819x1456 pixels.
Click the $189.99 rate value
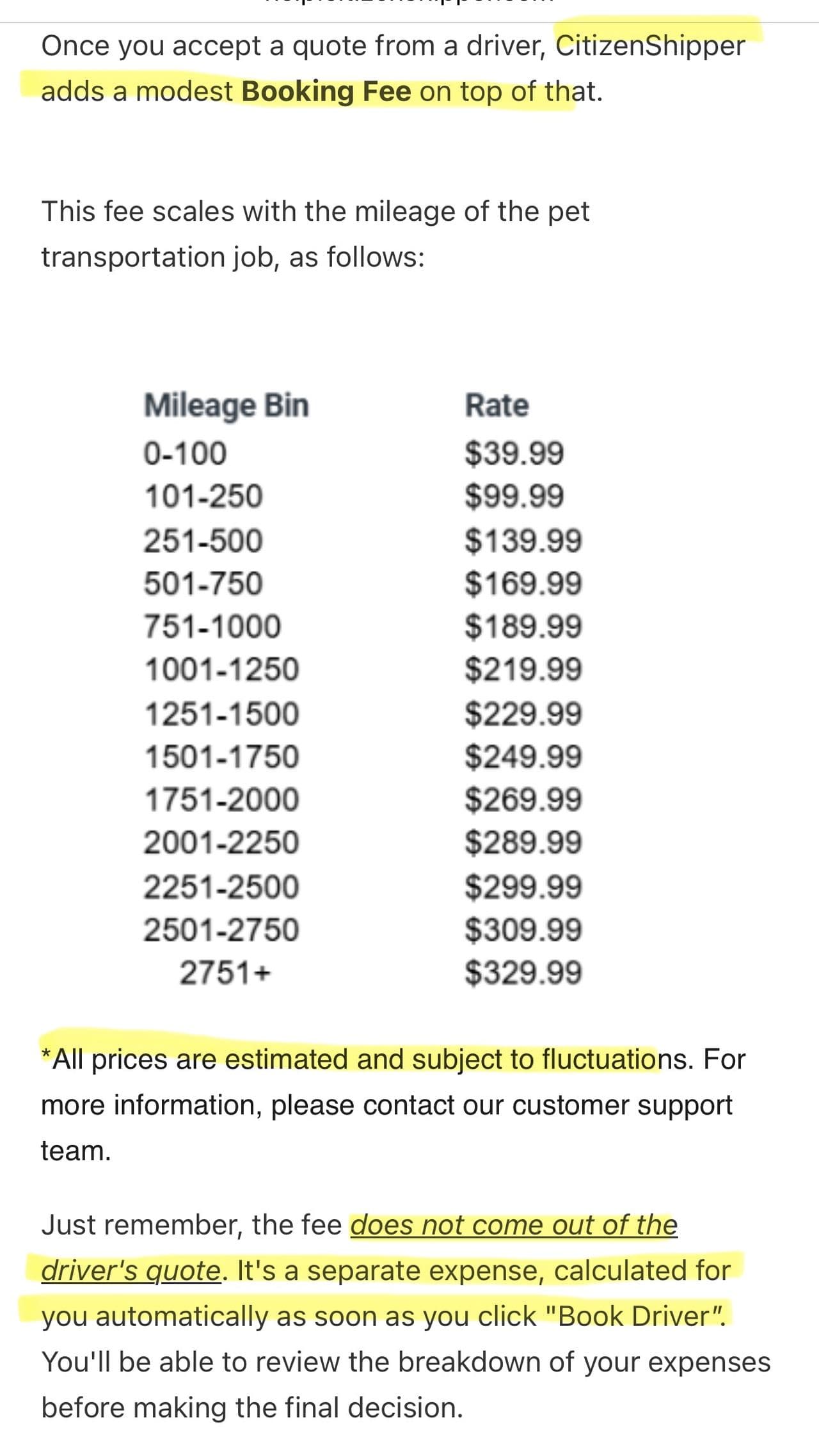(523, 626)
